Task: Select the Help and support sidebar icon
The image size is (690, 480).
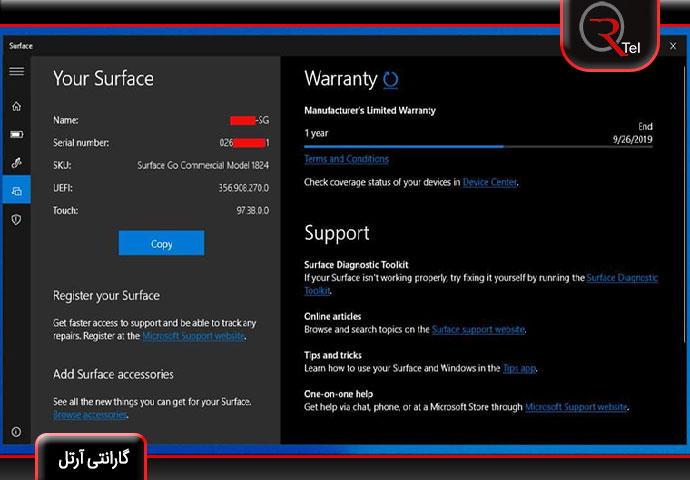Action: (x=16, y=191)
